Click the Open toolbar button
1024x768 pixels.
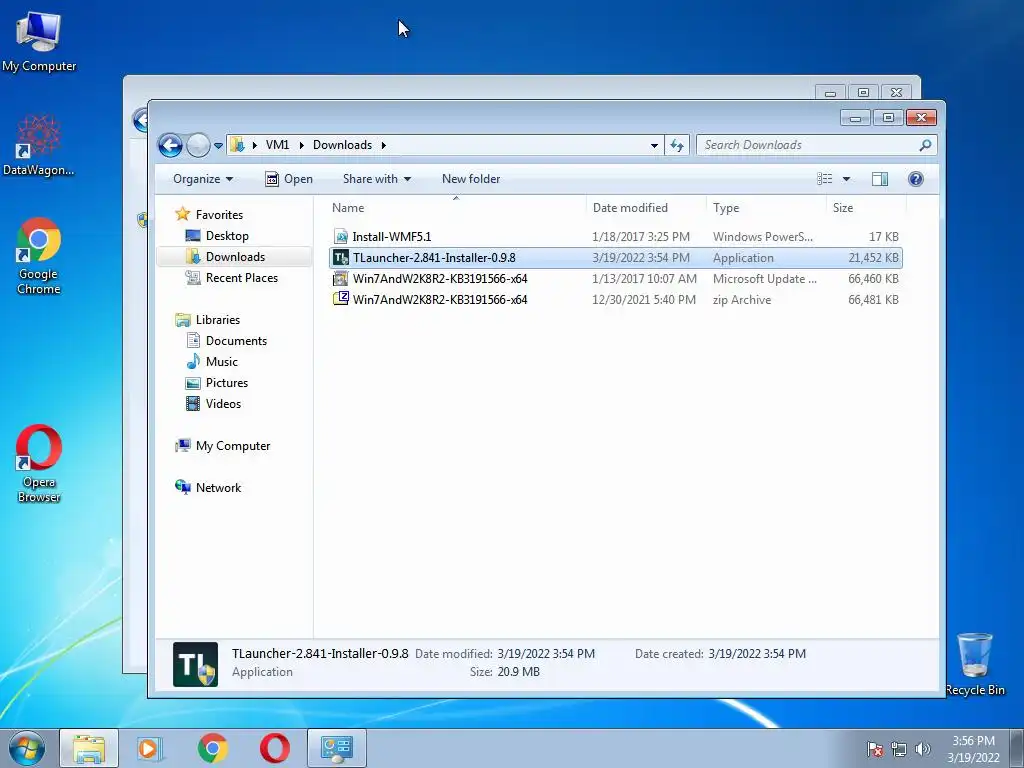click(x=289, y=179)
